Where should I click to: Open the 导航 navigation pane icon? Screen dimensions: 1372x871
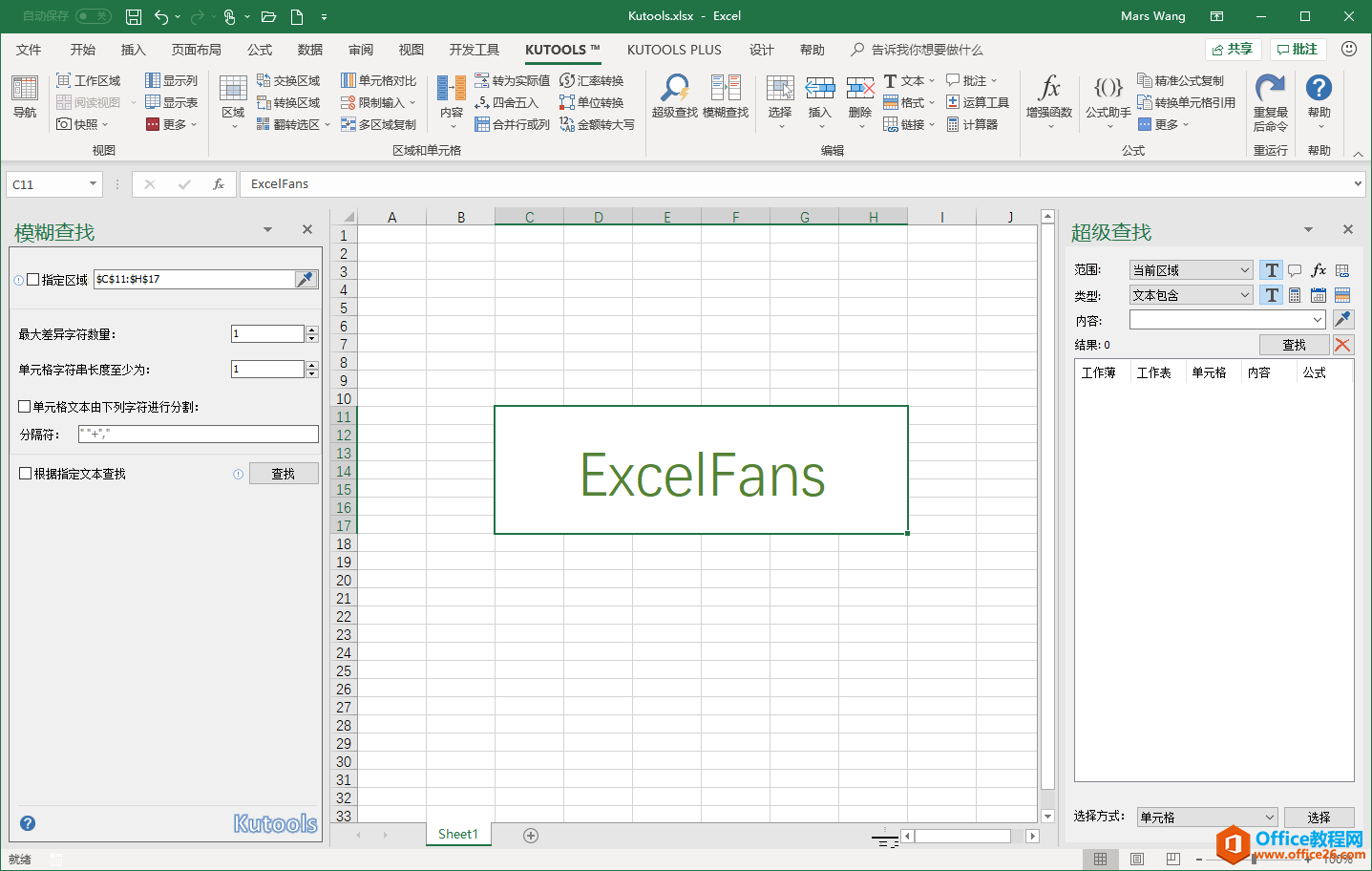tap(25, 96)
